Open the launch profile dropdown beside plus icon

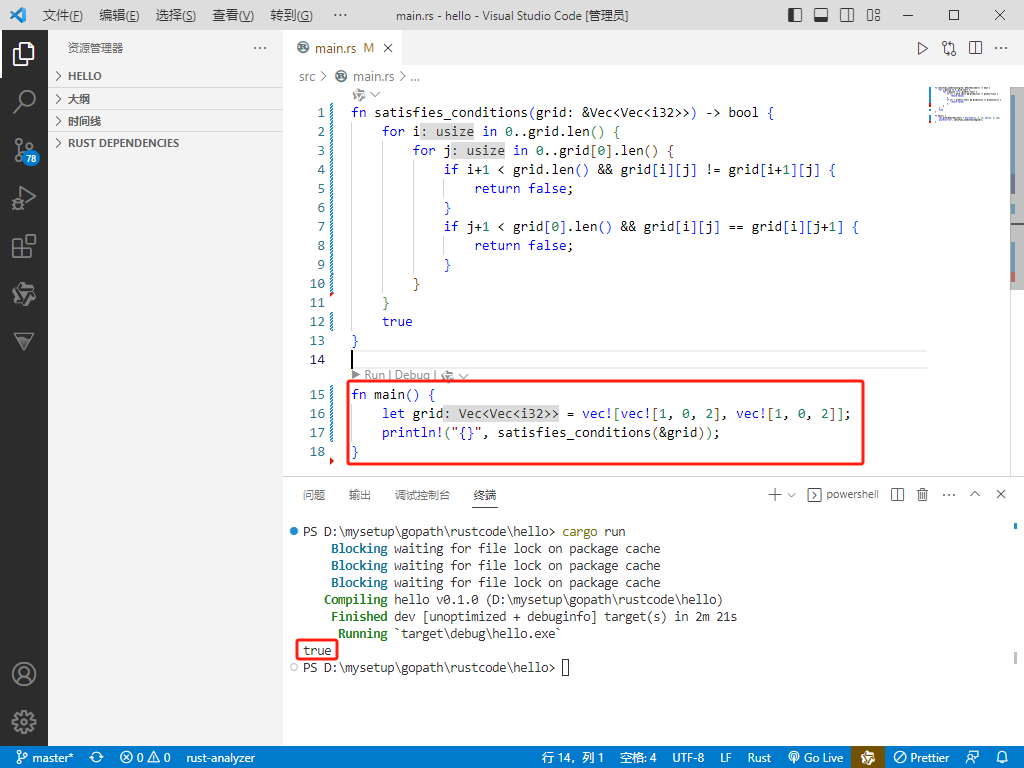pos(792,495)
